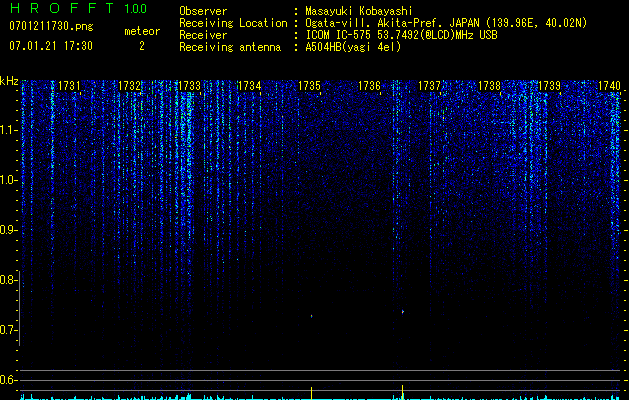Click the timestamp 07.01.21 17:30
629x400 pixels.
coord(51,46)
